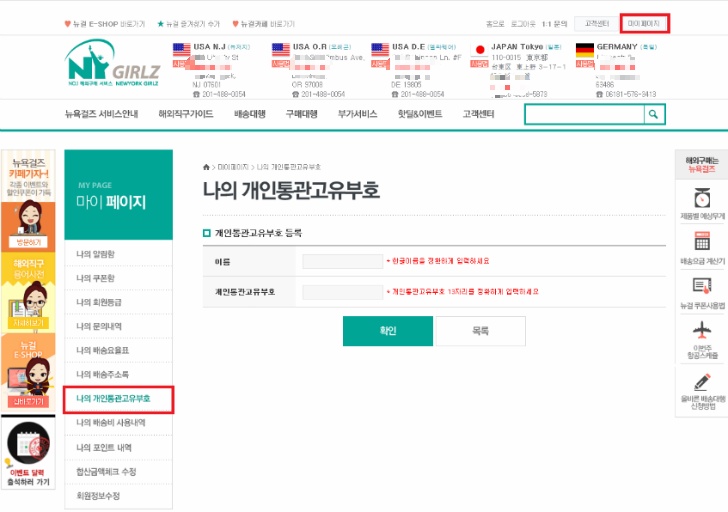Click the 뉴걸 E-SHOP 샵바로가기 banner

[28, 372]
